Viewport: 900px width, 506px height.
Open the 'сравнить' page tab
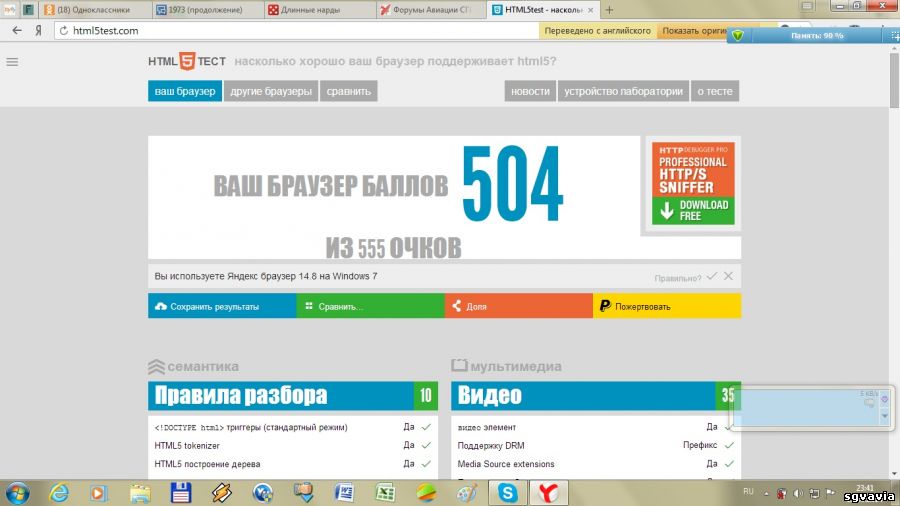coord(348,91)
